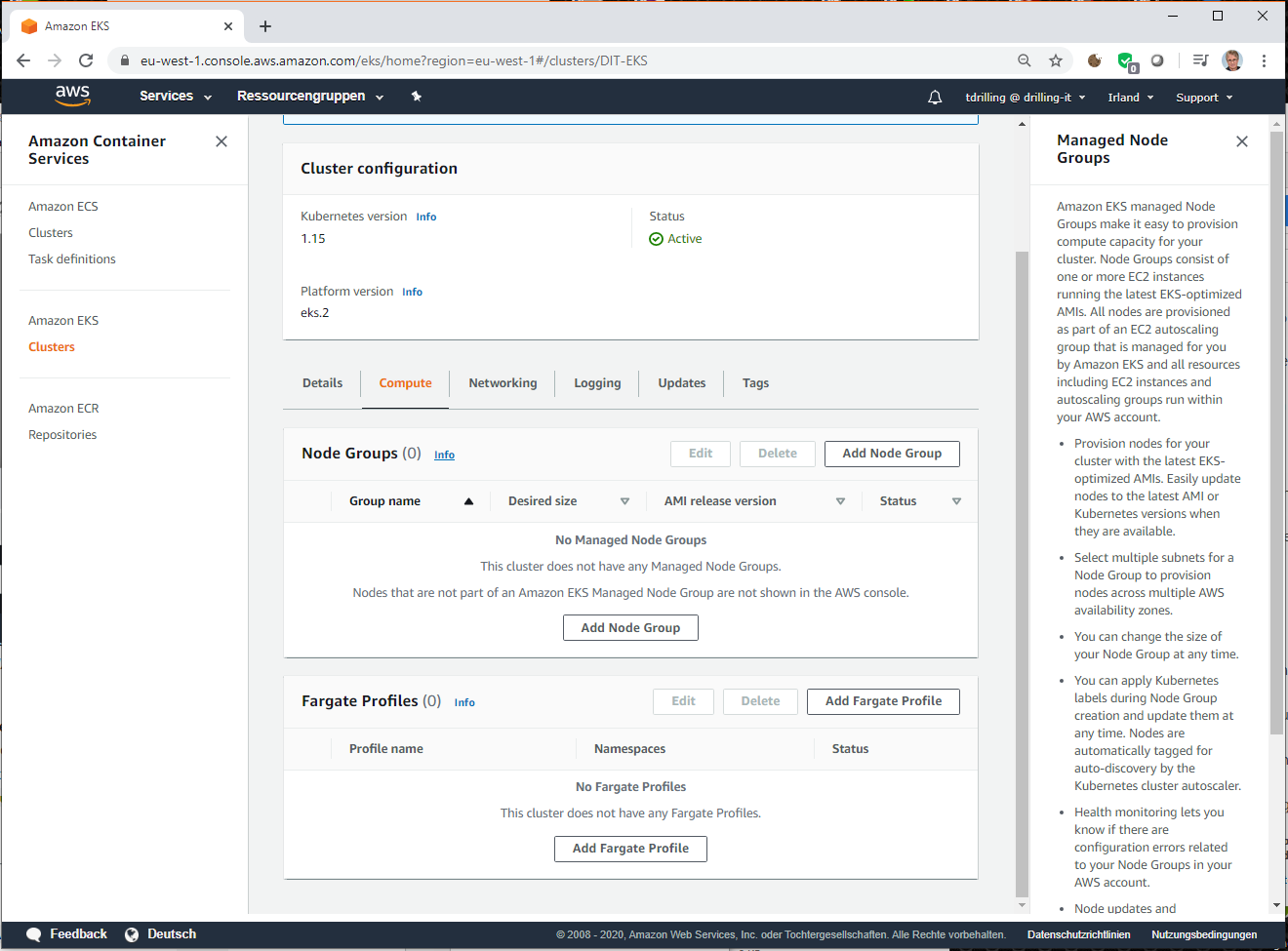This screenshot has height=951, width=1288.
Task: Close the Amazon Container Services sidebar
Action: 221,141
